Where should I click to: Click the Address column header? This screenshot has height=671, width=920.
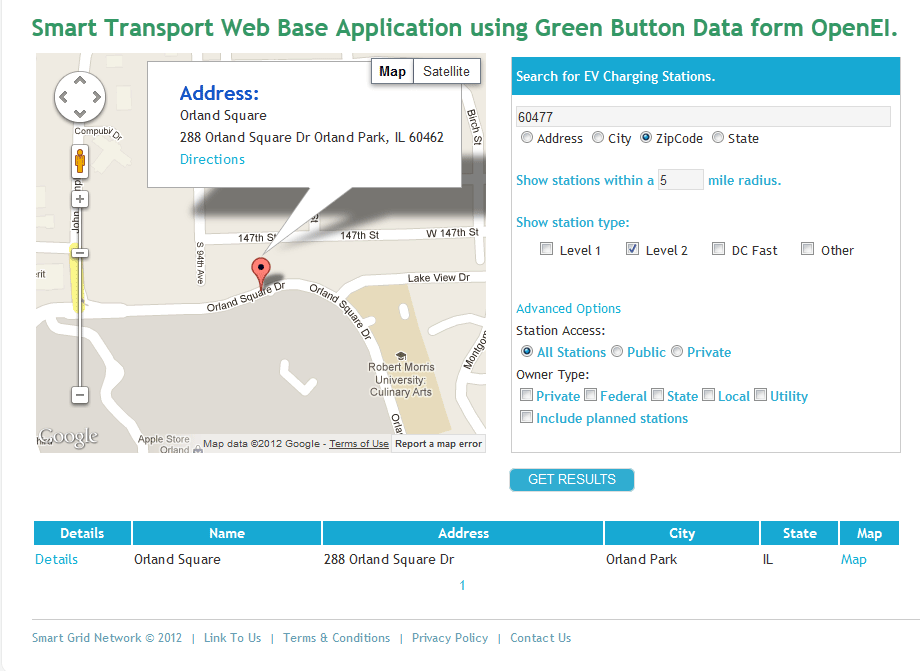coord(463,533)
